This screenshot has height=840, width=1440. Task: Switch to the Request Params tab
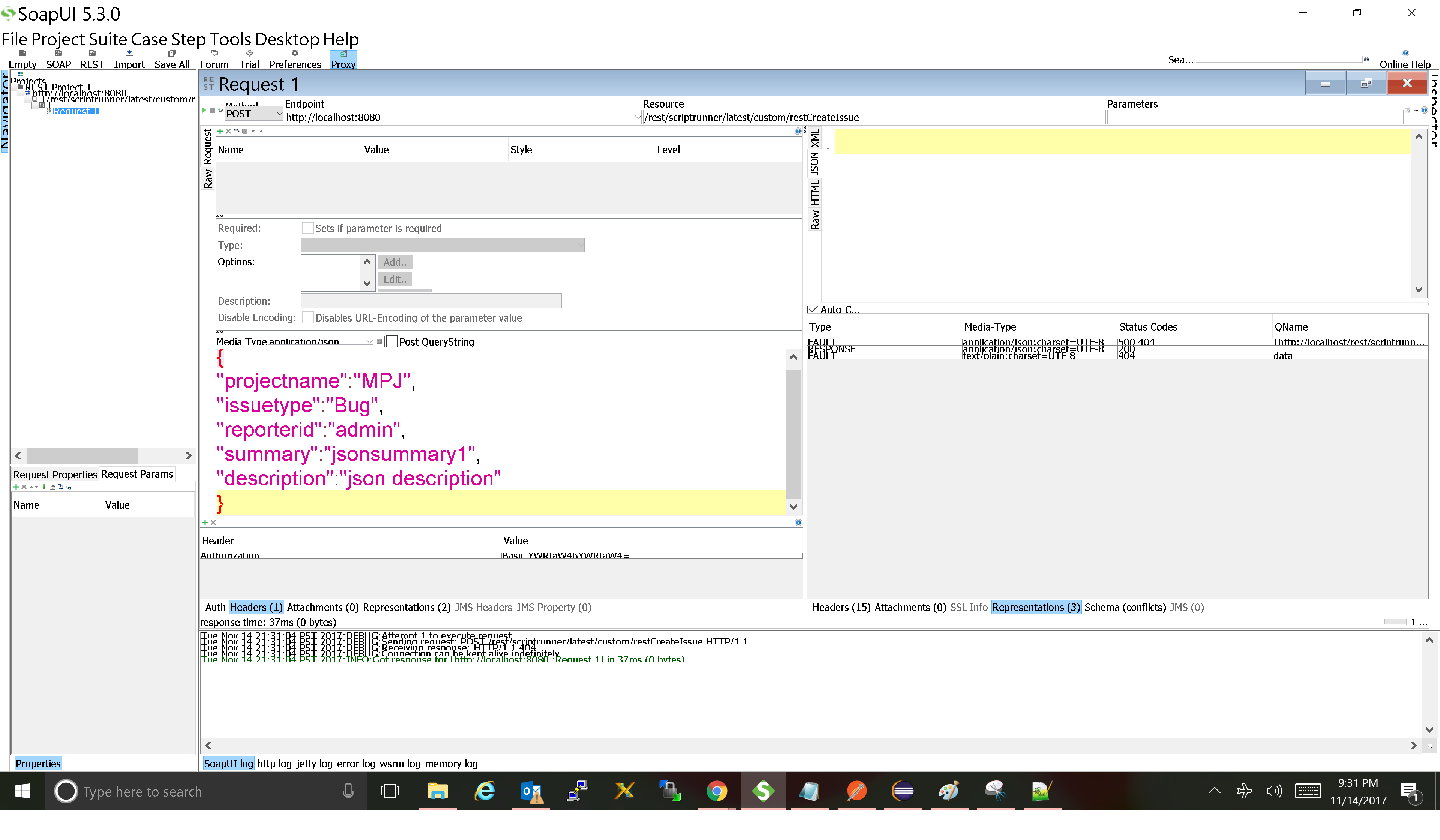tap(136, 474)
